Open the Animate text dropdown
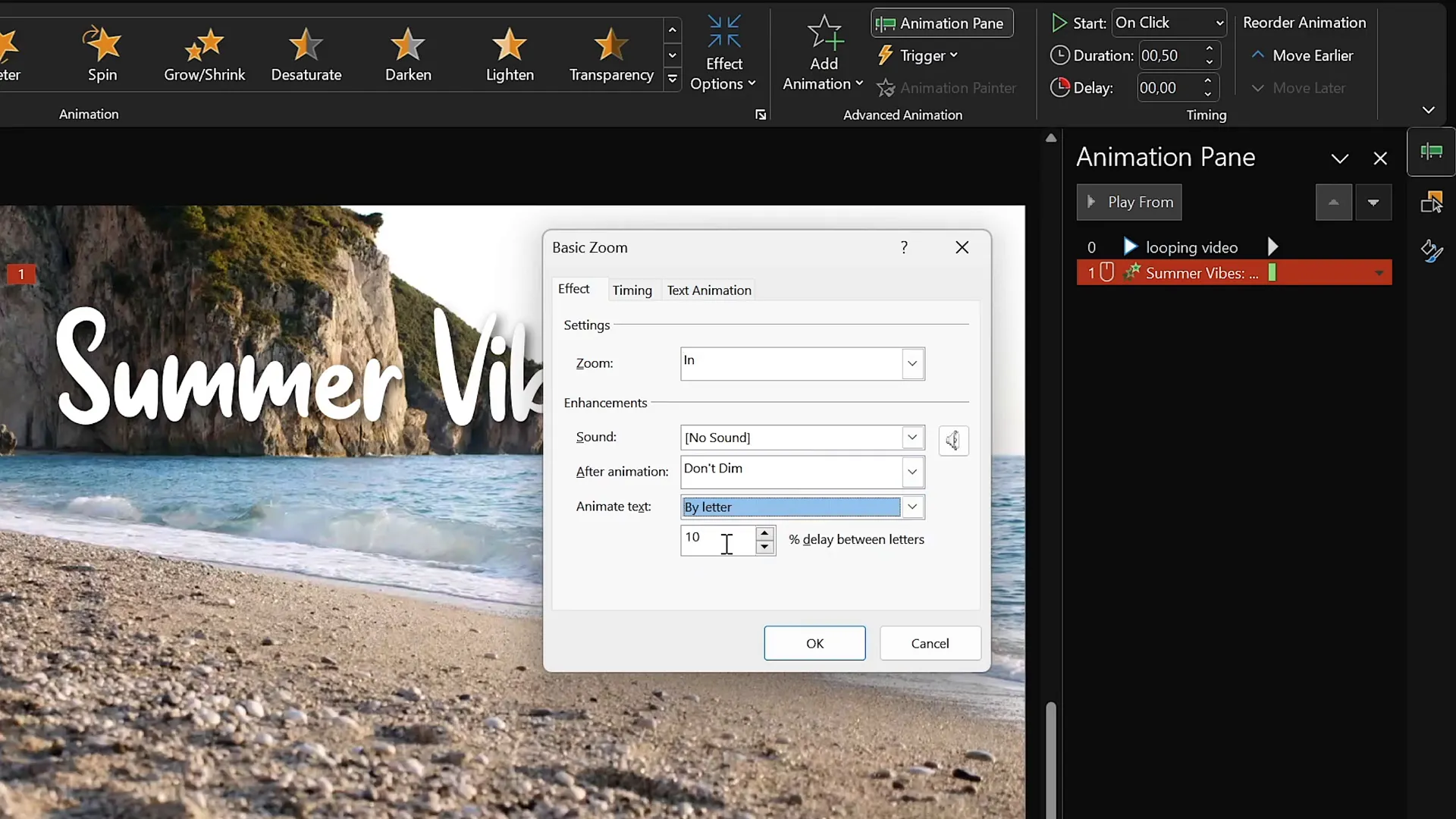The width and height of the screenshot is (1456, 819). coord(912,507)
